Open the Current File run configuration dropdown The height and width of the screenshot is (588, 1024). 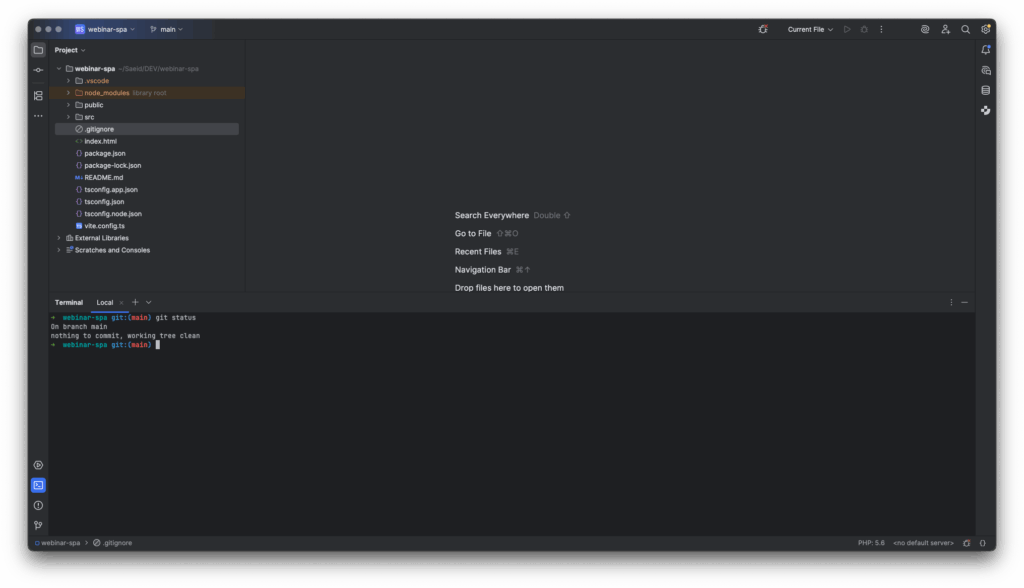tap(810, 29)
